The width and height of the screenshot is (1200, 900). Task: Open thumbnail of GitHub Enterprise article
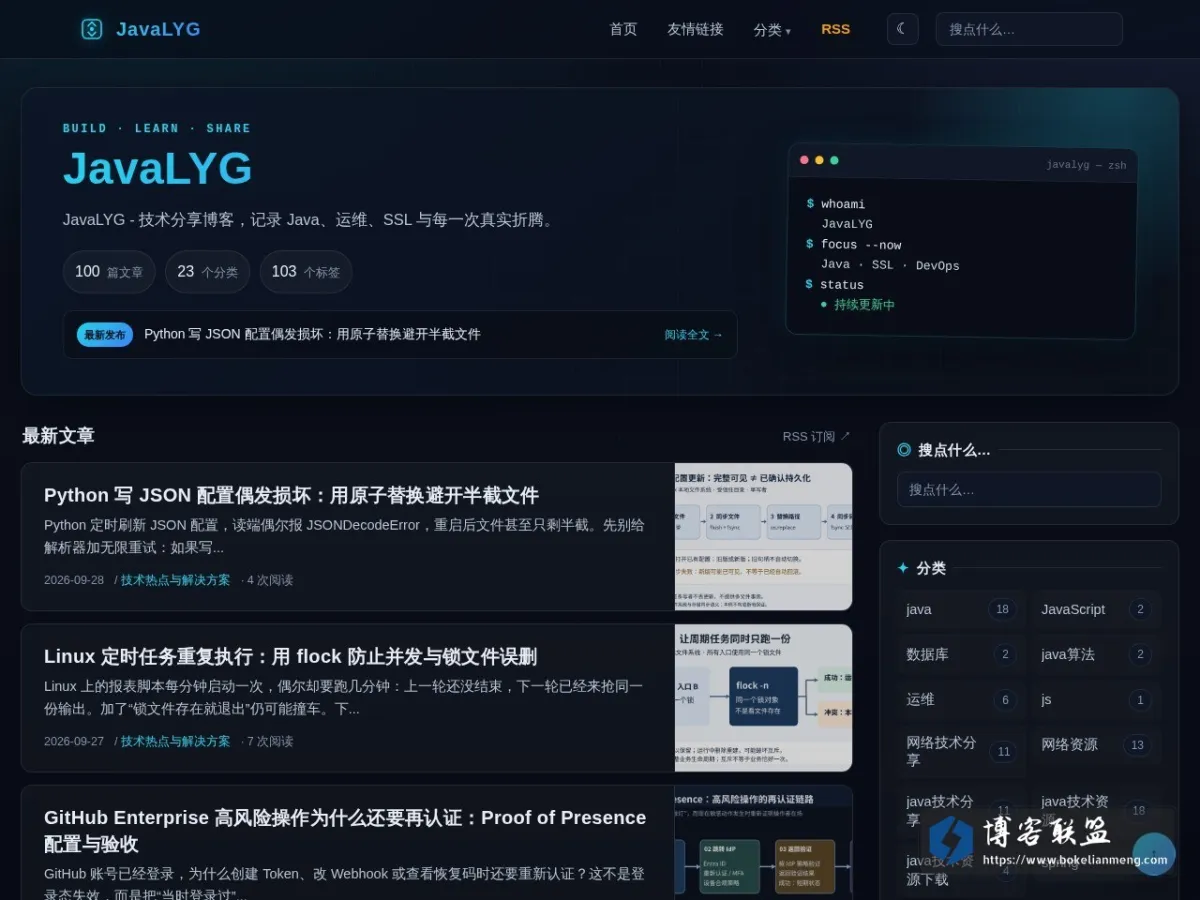pyautogui.click(x=763, y=843)
